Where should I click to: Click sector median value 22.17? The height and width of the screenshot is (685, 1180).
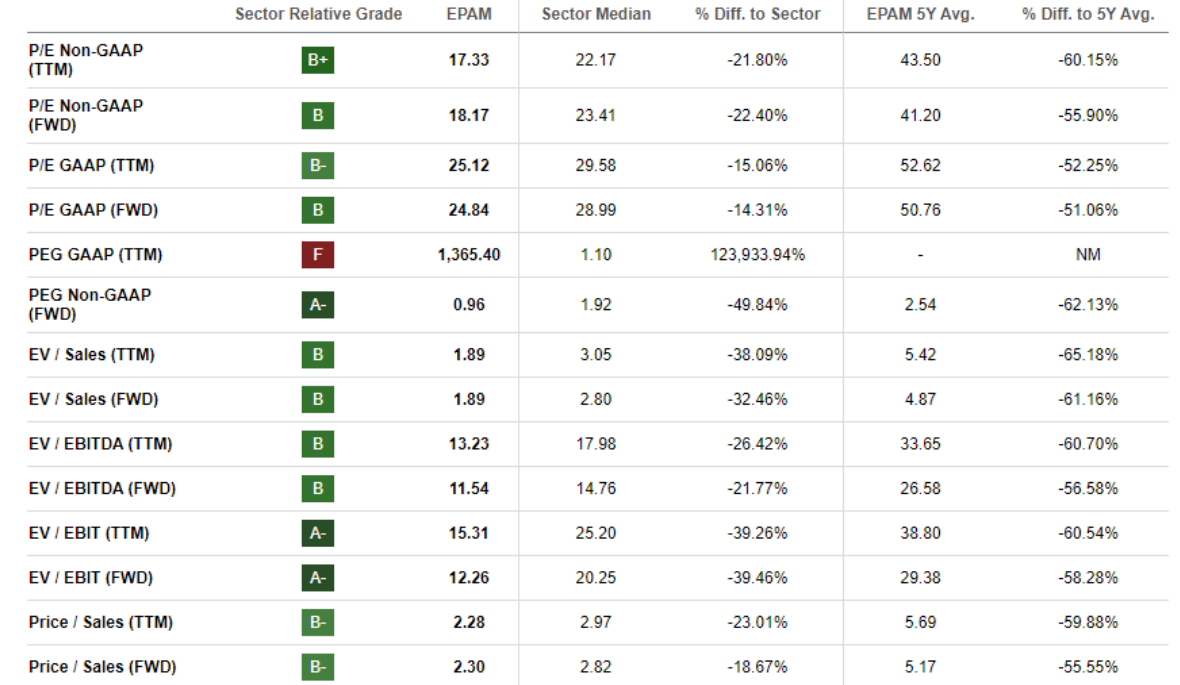(x=596, y=60)
